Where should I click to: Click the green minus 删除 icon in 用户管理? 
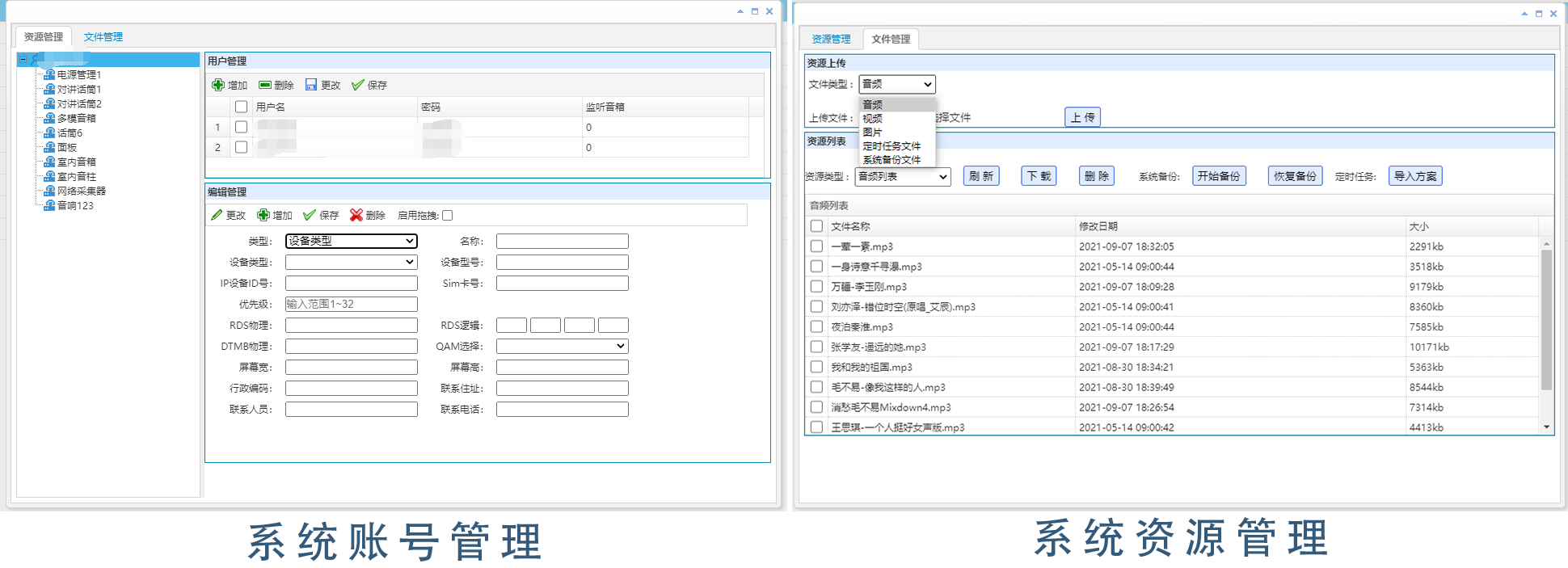pyautogui.click(x=265, y=85)
